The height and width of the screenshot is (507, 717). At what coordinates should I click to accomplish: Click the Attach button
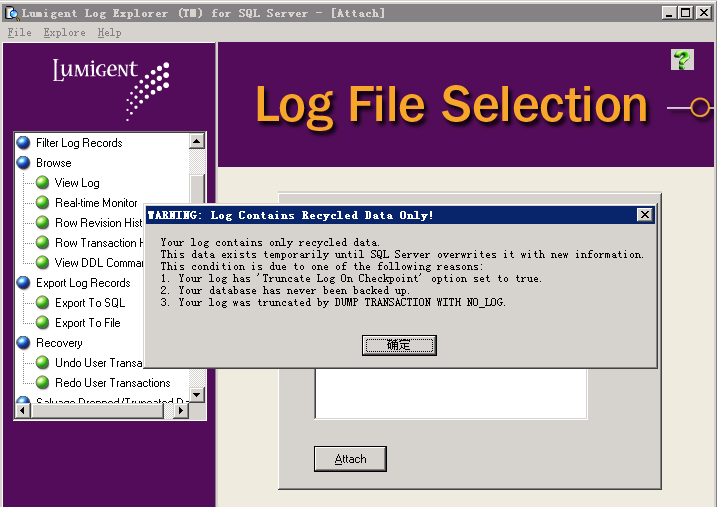pos(350,459)
